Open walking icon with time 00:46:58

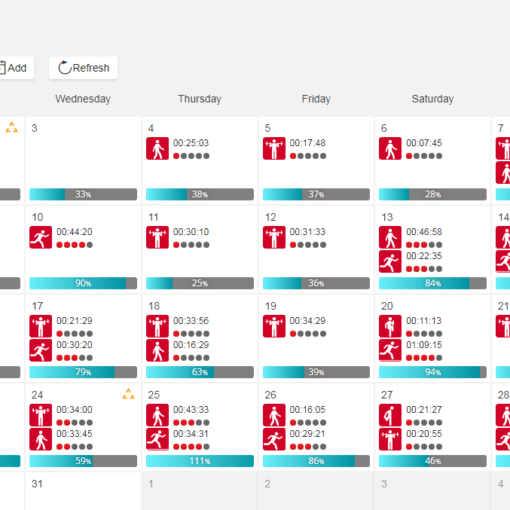coord(390,238)
